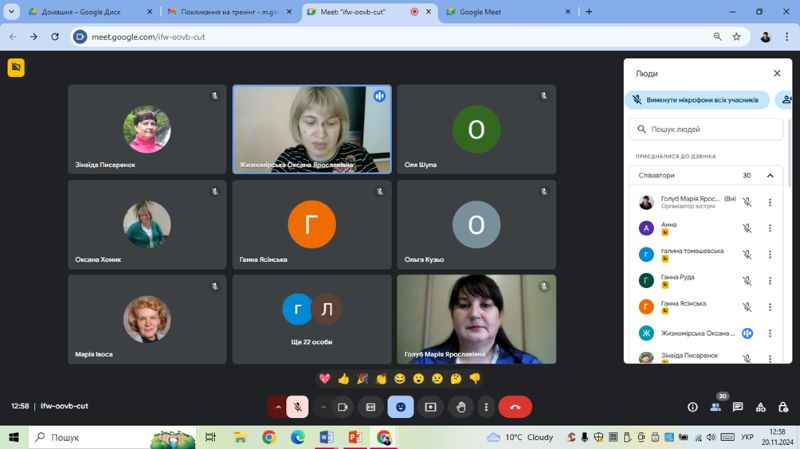Mute галина томашевська in list

(x=747, y=255)
